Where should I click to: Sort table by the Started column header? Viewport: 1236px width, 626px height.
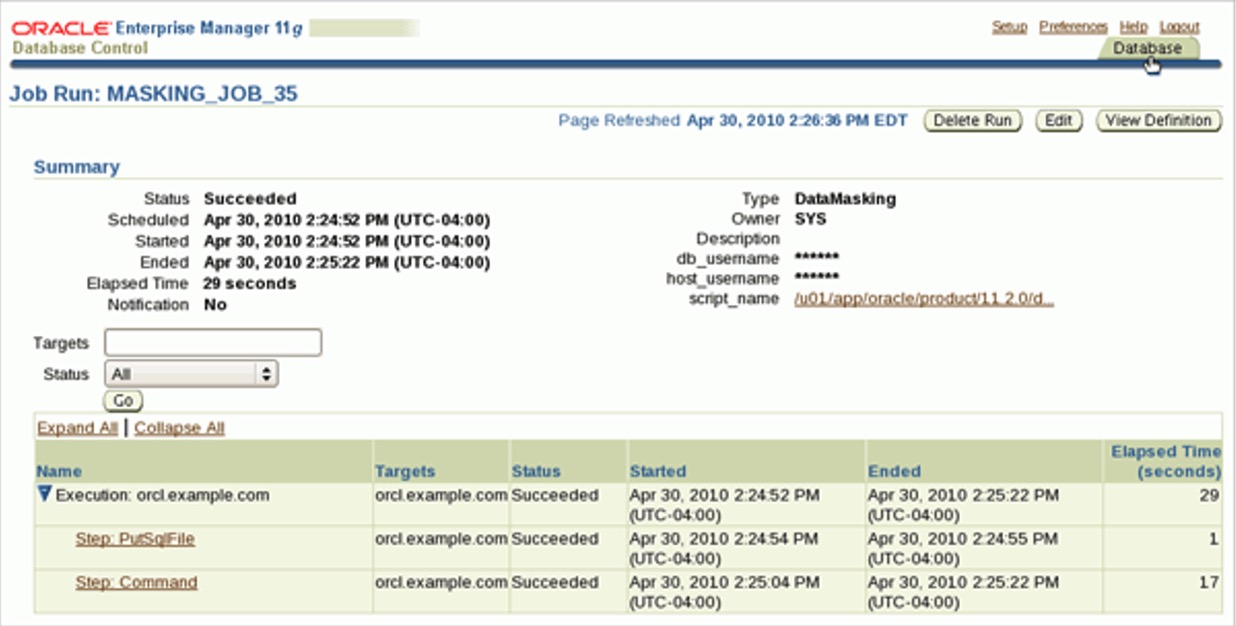[x=657, y=471]
